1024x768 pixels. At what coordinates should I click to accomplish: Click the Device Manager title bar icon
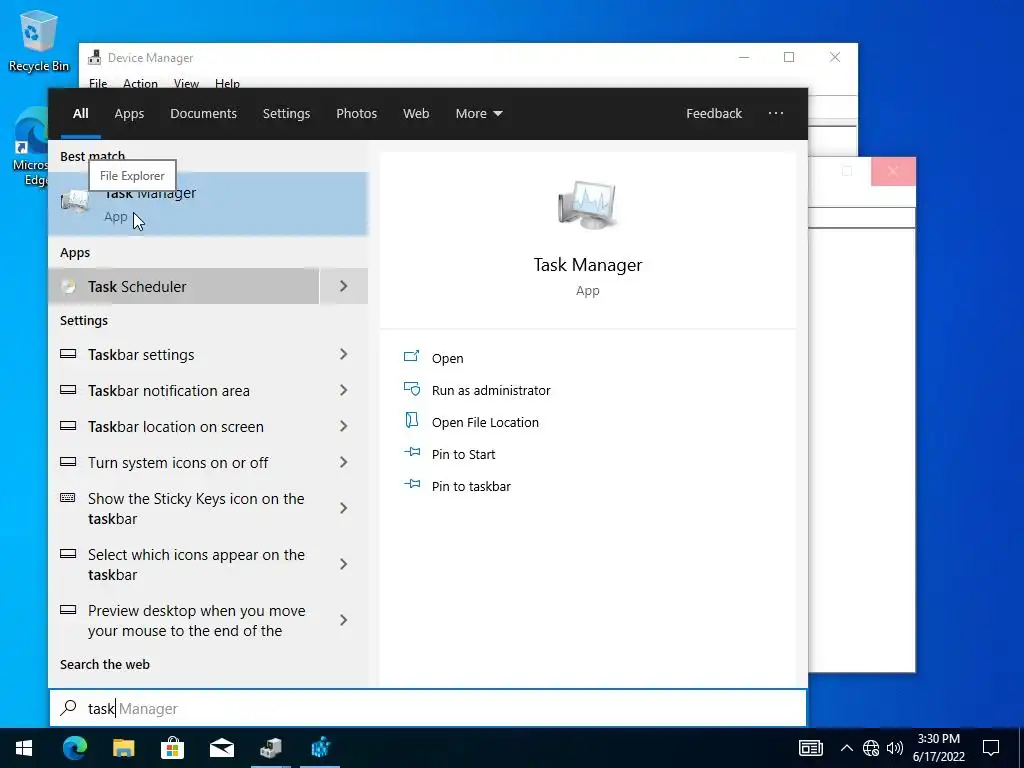(95, 57)
